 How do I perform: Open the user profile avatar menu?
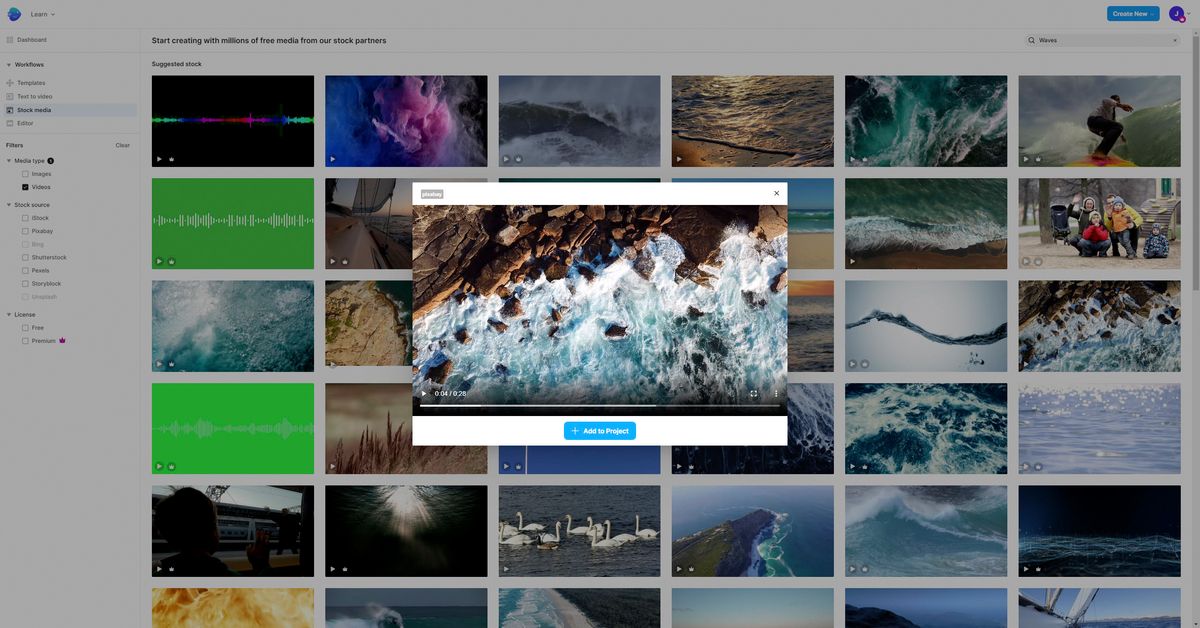(x=1175, y=13)
